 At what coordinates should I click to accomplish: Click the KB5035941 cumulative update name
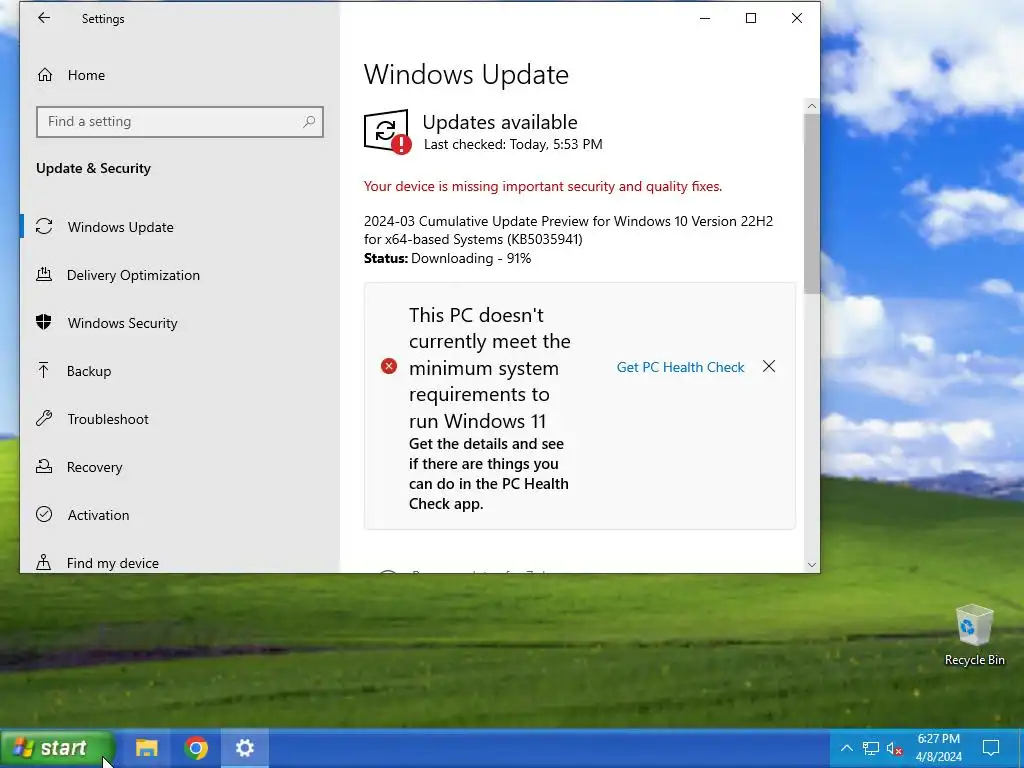pyautogui.click(x=568, y=230)
